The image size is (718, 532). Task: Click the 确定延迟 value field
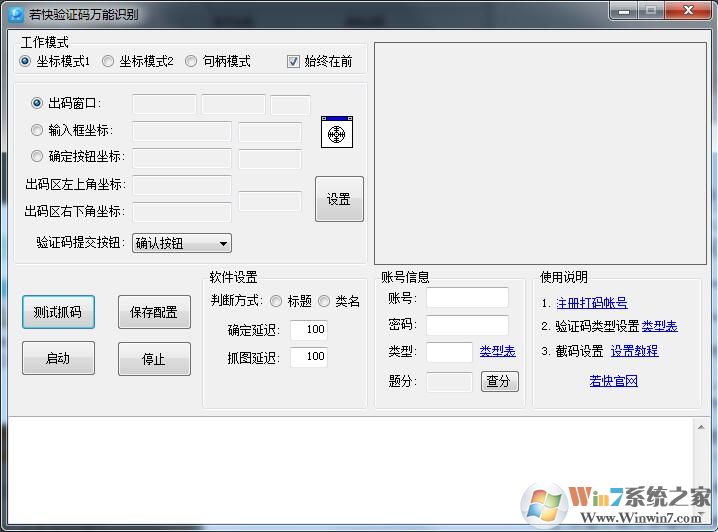(309, 330)
